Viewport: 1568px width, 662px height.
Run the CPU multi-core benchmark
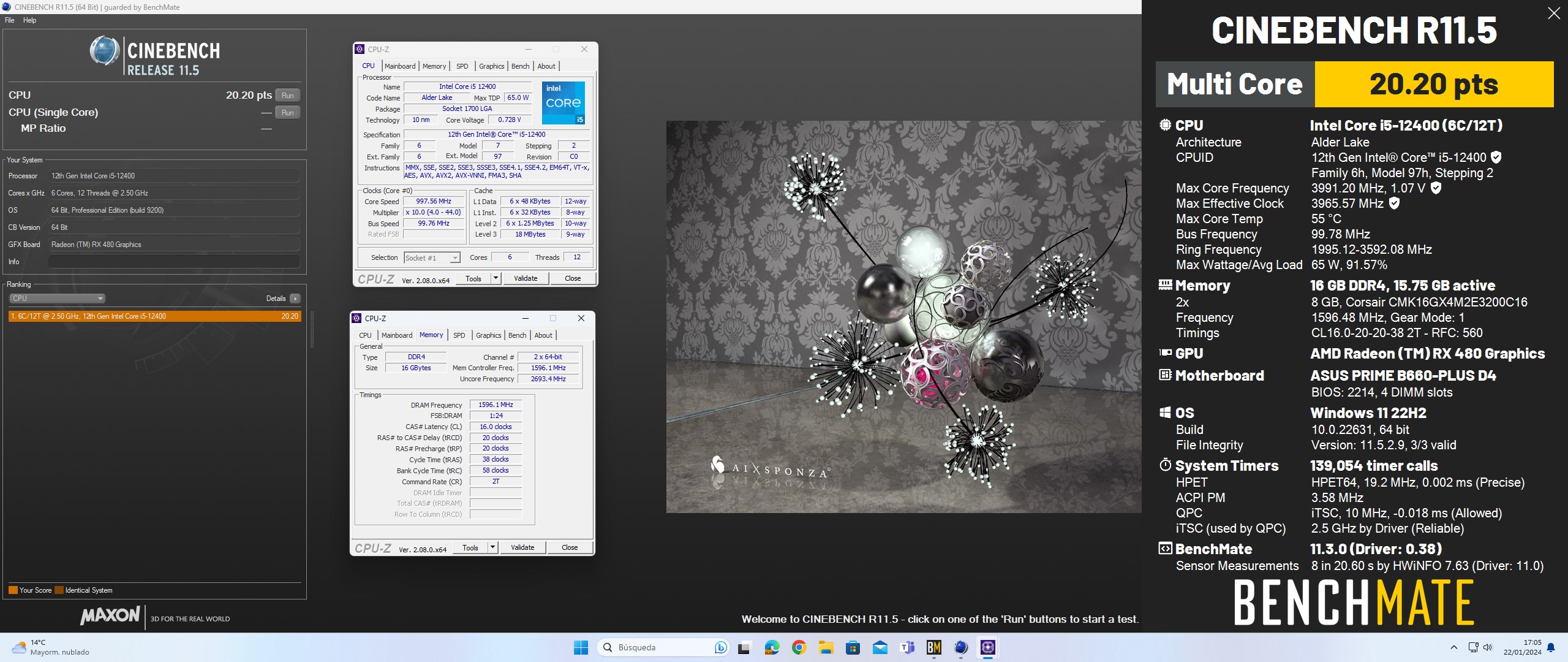[x=288, y=95]
